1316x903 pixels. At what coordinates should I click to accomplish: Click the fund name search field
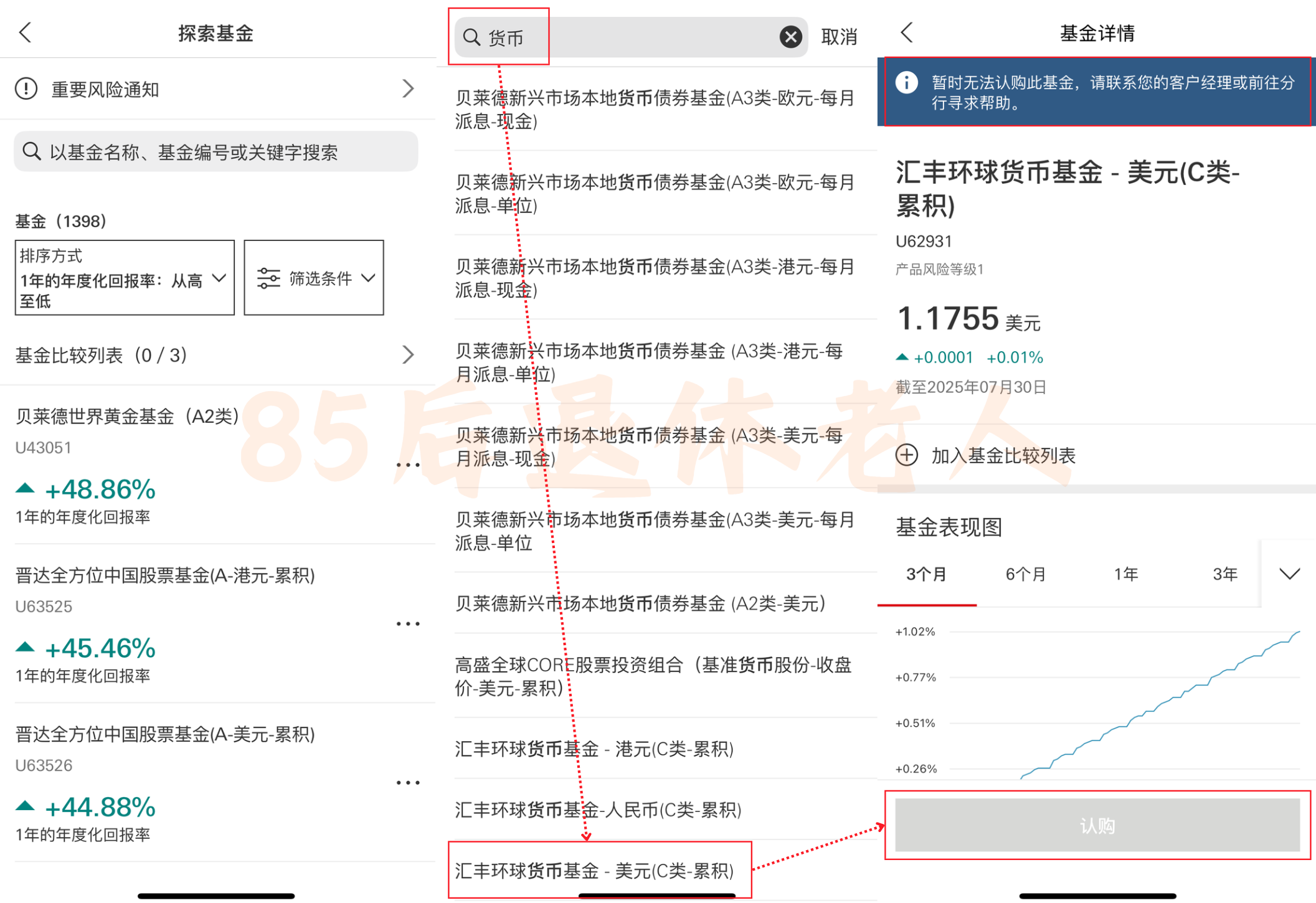[x=215, y=151]
